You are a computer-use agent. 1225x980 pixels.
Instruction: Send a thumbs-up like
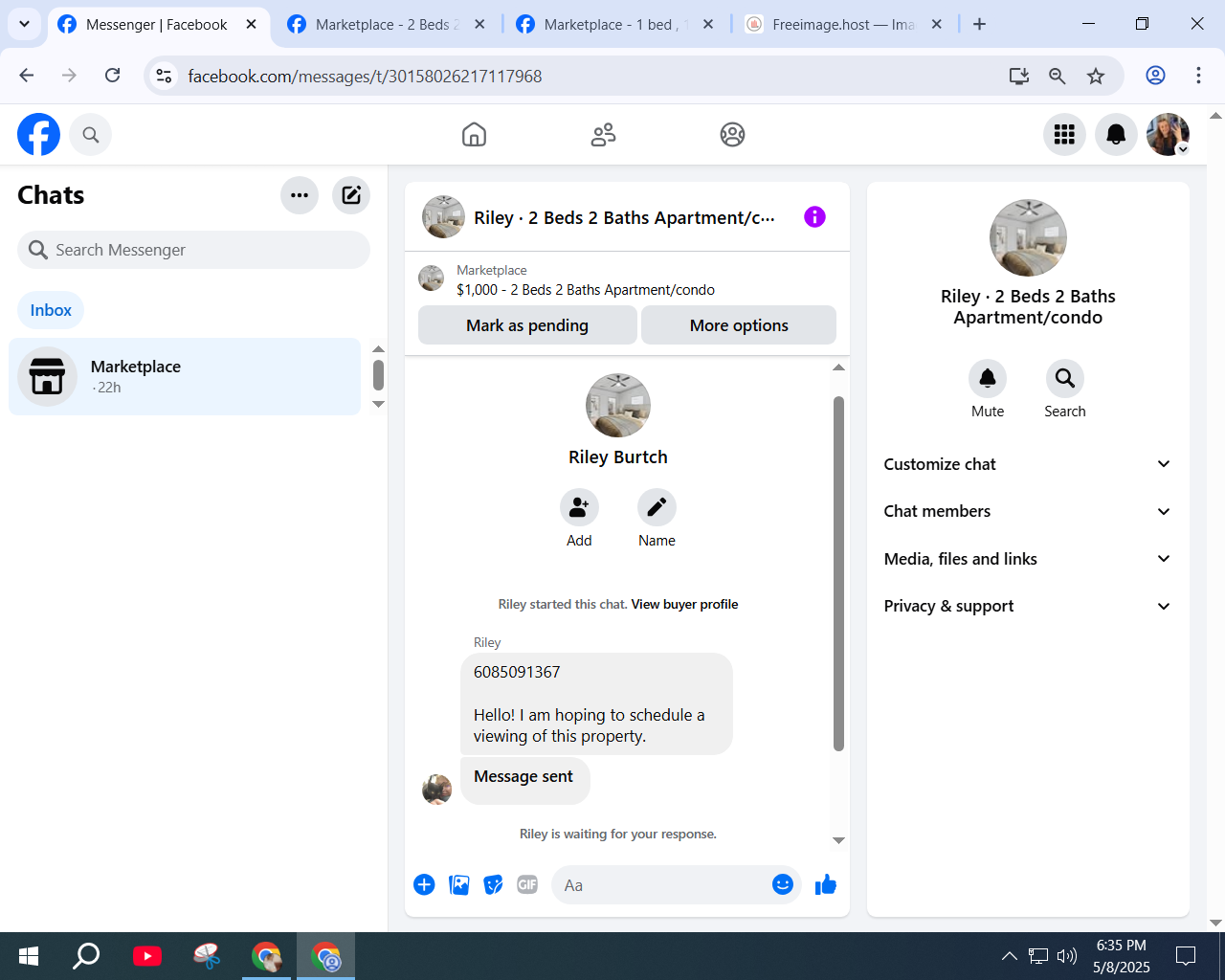coord(826,885)
